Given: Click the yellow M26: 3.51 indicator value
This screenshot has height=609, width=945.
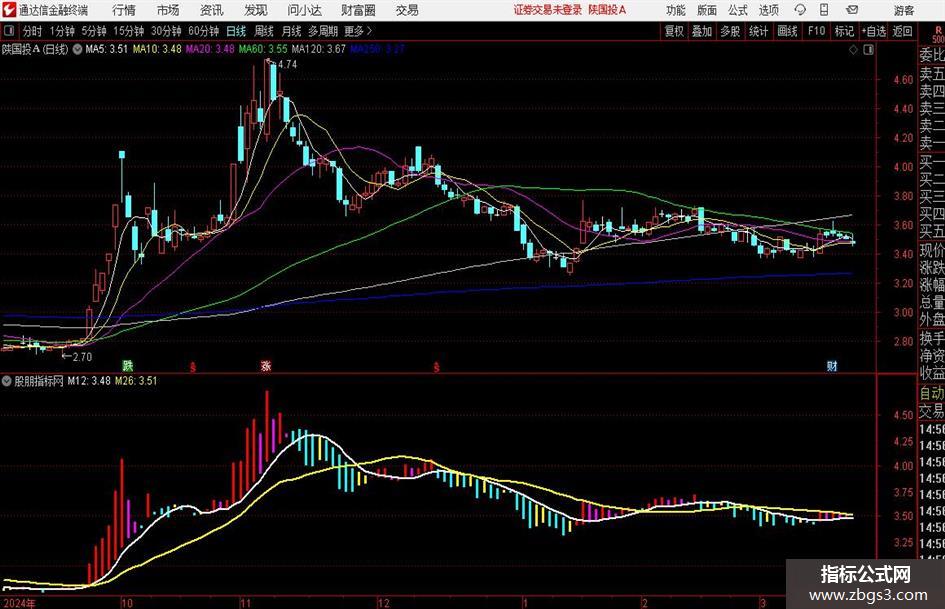Looking at the screenshot, I should coord(136,381).
